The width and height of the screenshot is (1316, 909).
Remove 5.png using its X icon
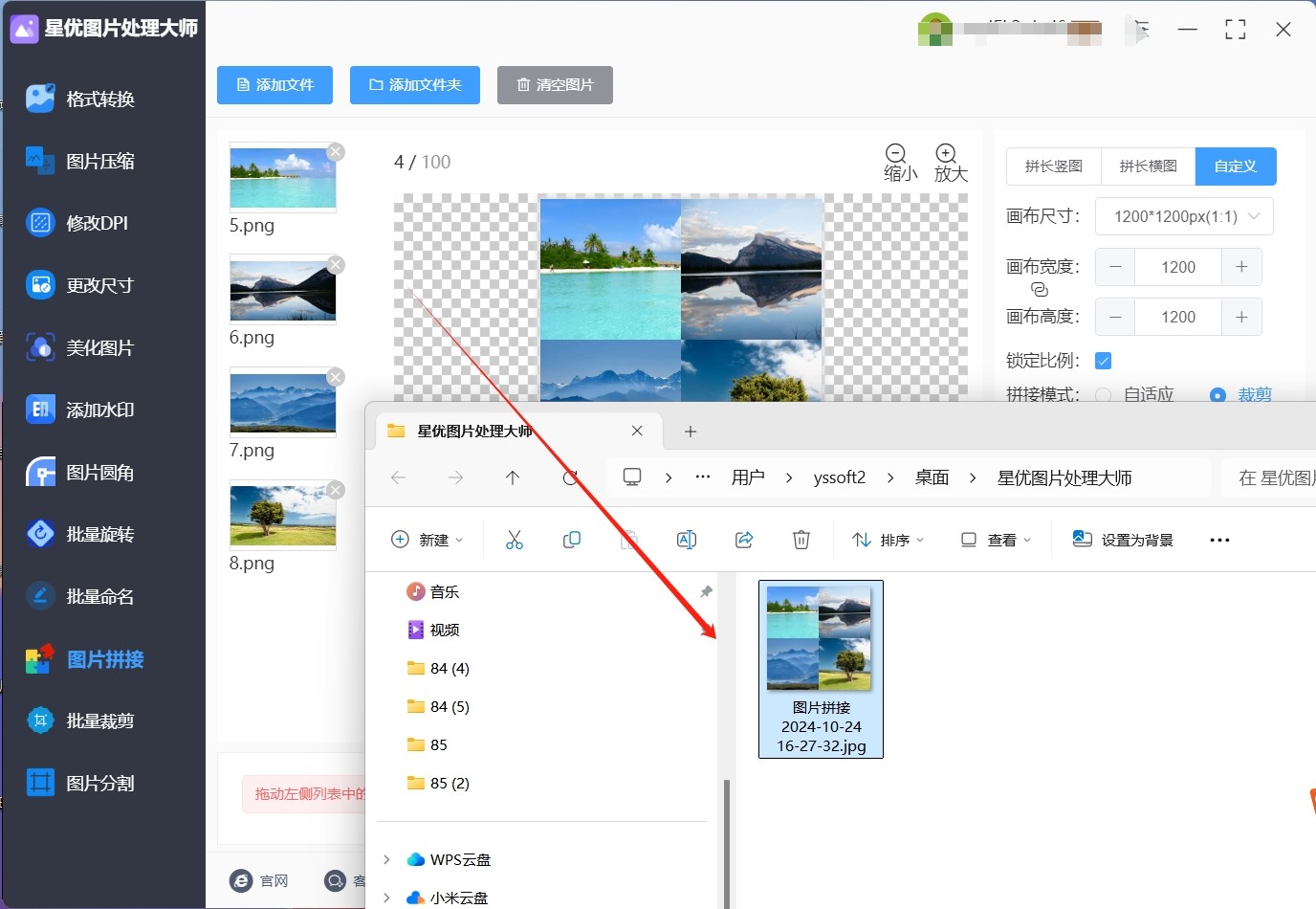click(336, 152)
